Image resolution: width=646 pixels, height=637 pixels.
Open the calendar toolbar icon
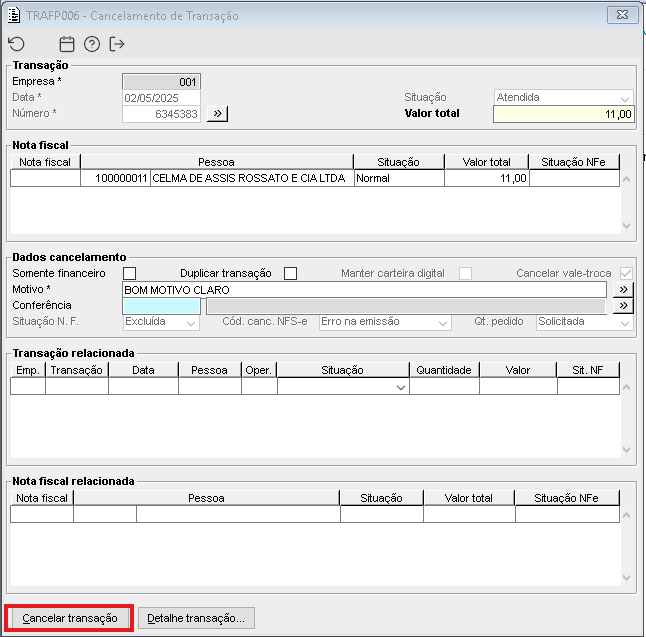[x=67, y=44]
